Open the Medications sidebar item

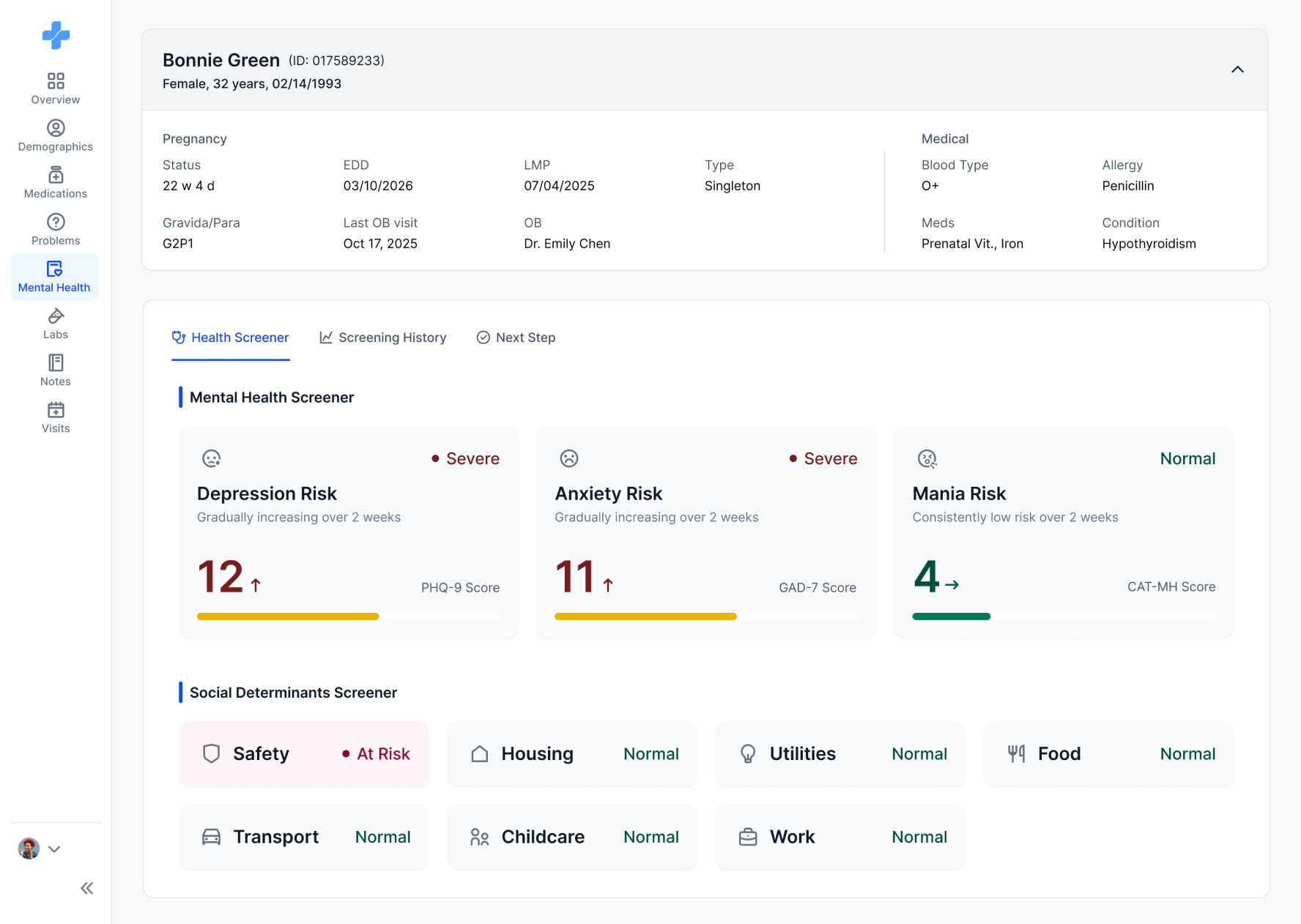pos(56,182)
